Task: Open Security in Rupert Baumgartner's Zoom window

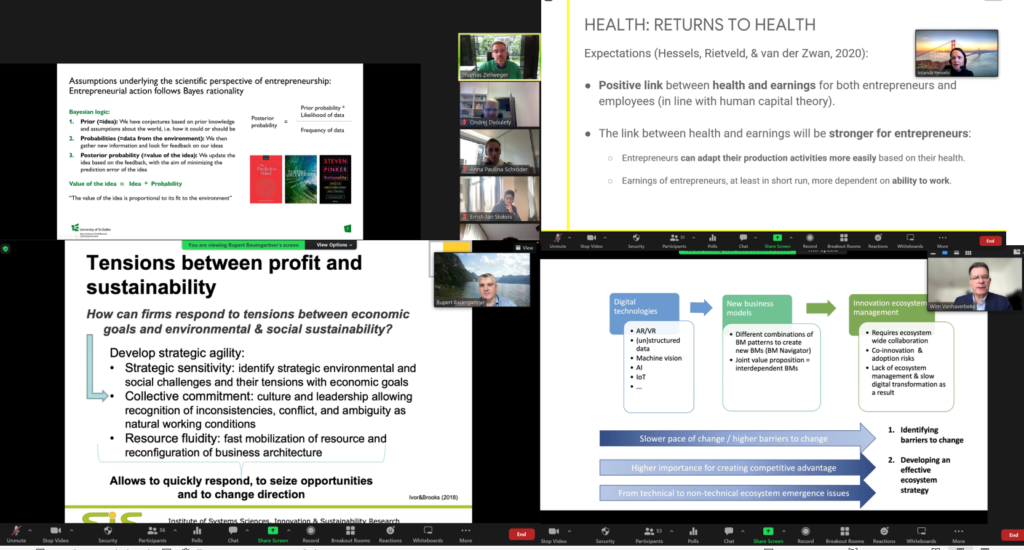Action: [108, 534]
